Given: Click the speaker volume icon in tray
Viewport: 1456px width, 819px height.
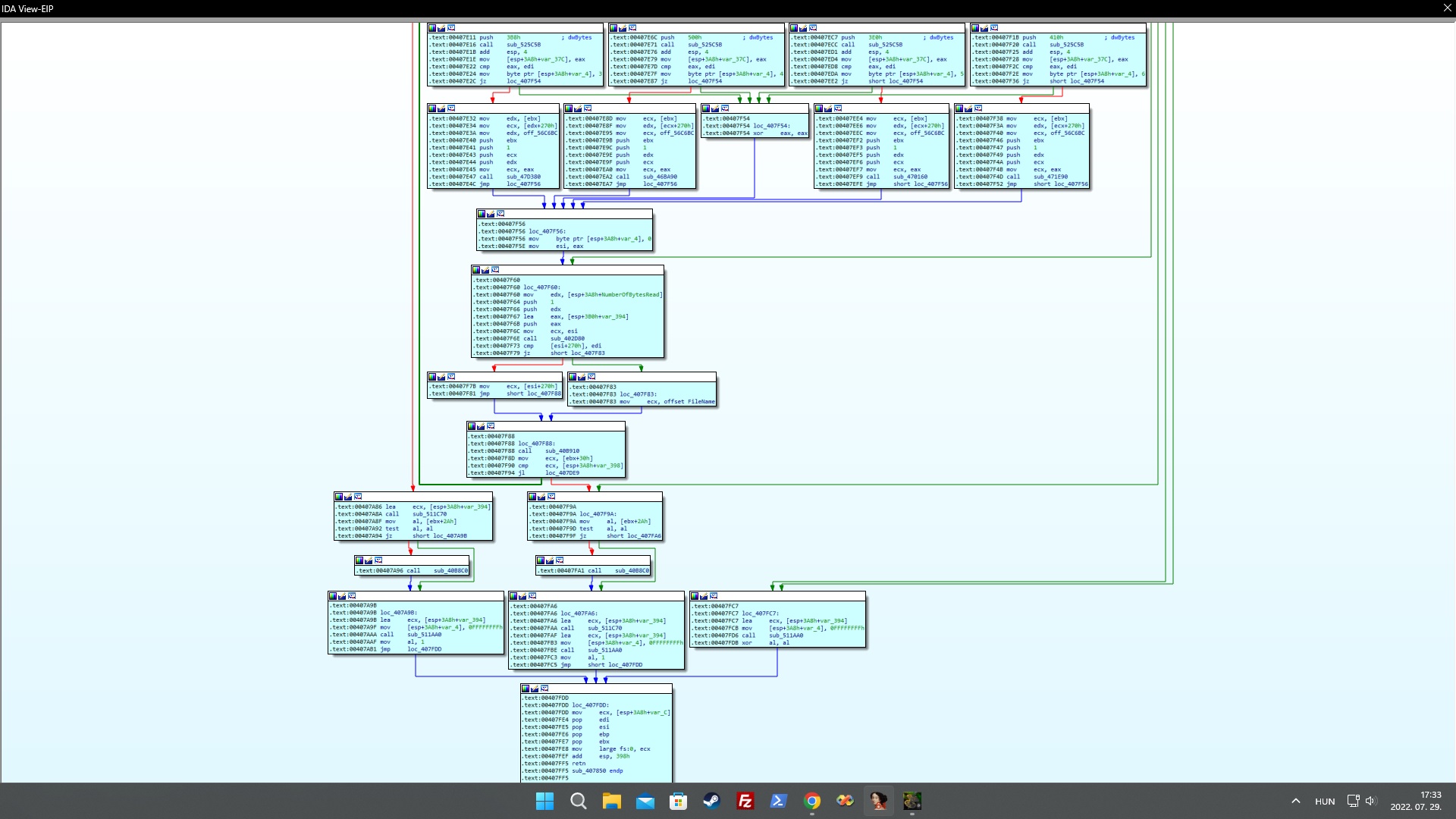Looking at the screenshot, I should click(1370, 801).
